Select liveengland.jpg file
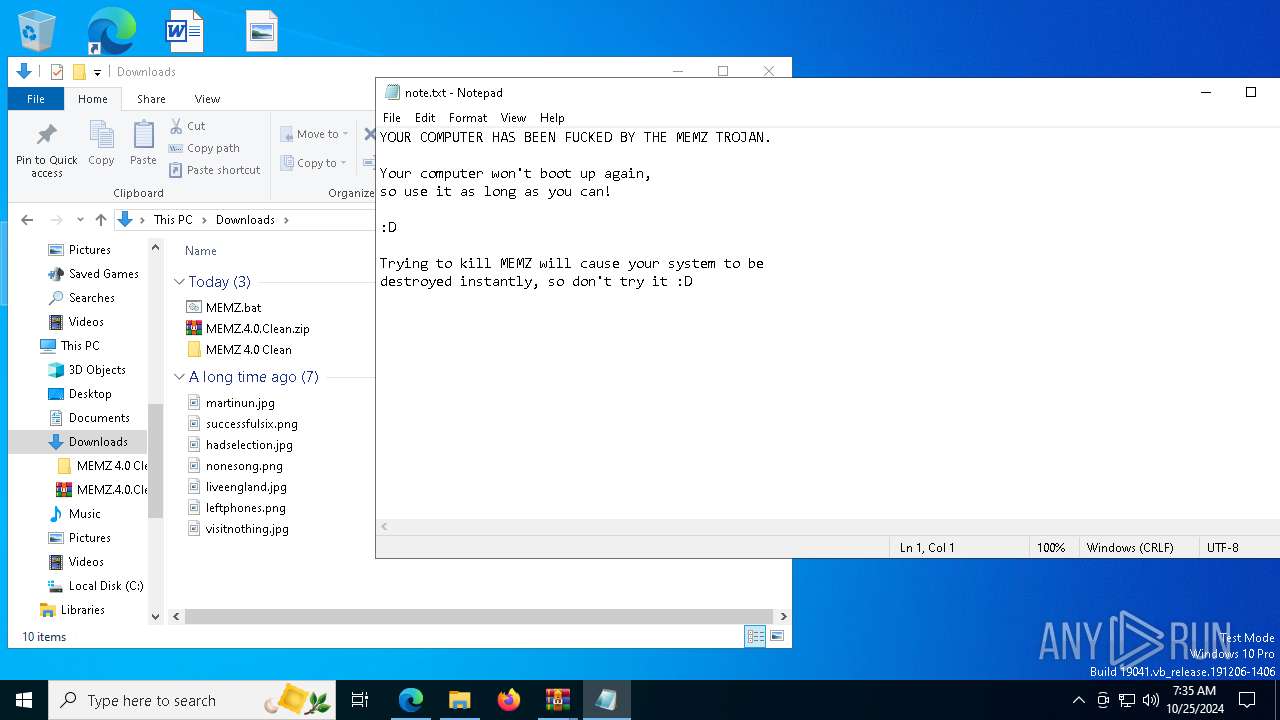Image resolution: width=1280 pixels, height=720 pixels. [246, 487]
